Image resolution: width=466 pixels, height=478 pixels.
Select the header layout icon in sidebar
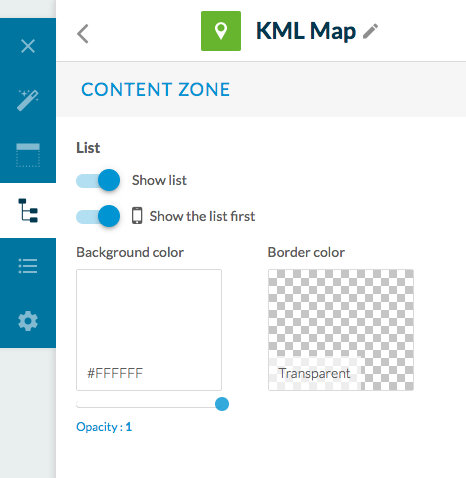pos(28,155)
